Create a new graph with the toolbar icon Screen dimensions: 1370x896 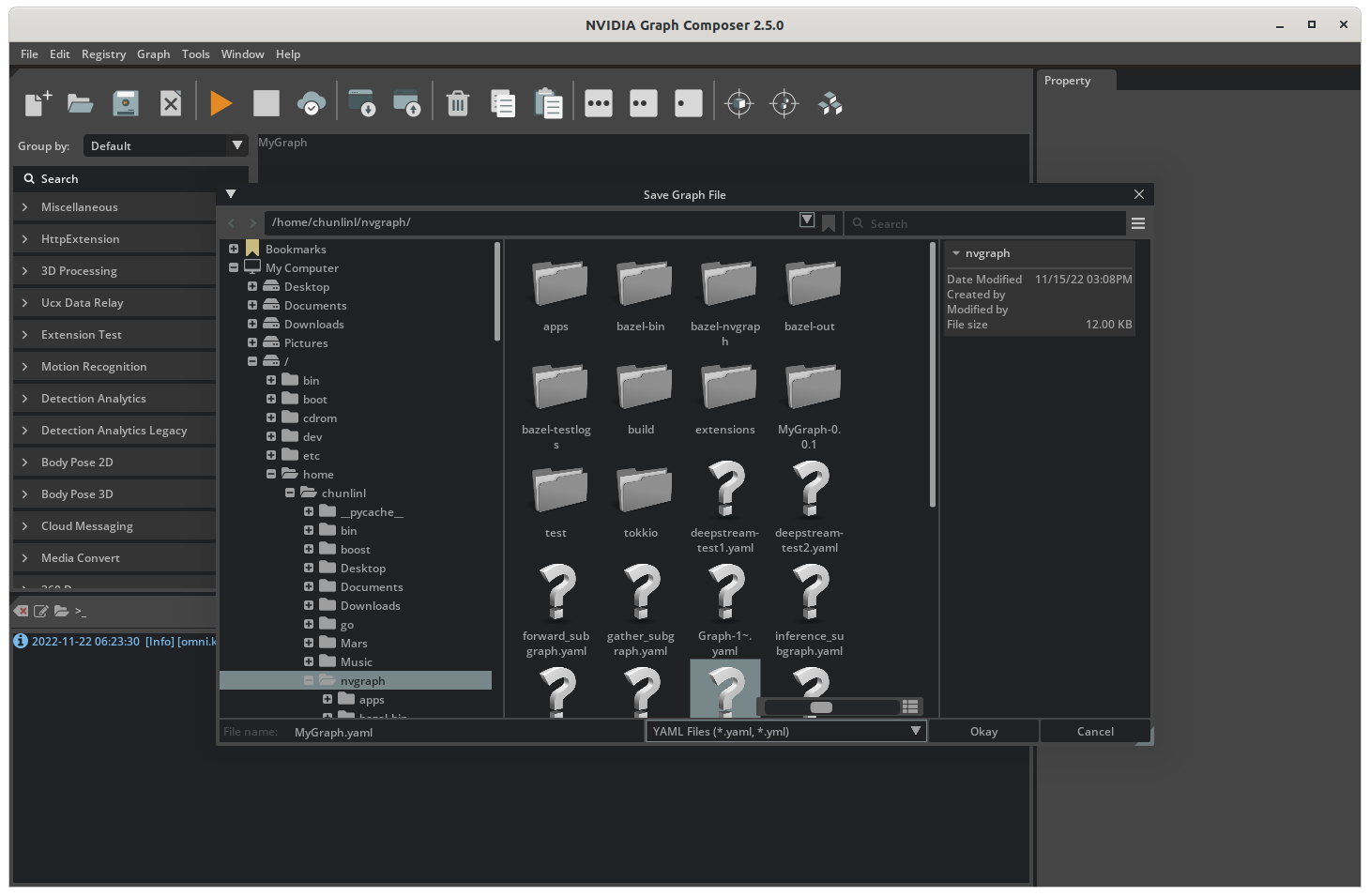(x=38, y=103)
